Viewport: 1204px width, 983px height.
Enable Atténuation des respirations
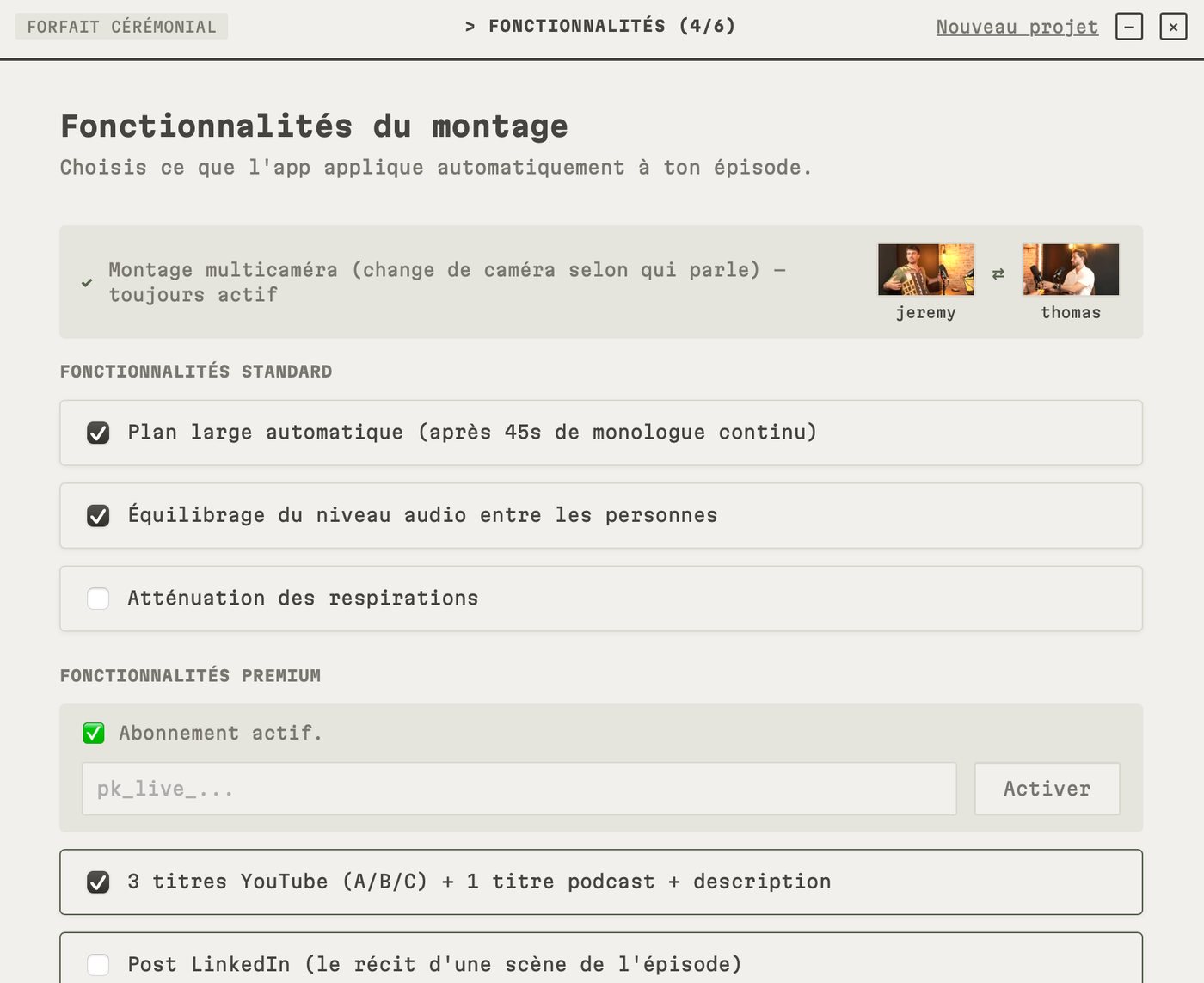[x=98, y=599]
